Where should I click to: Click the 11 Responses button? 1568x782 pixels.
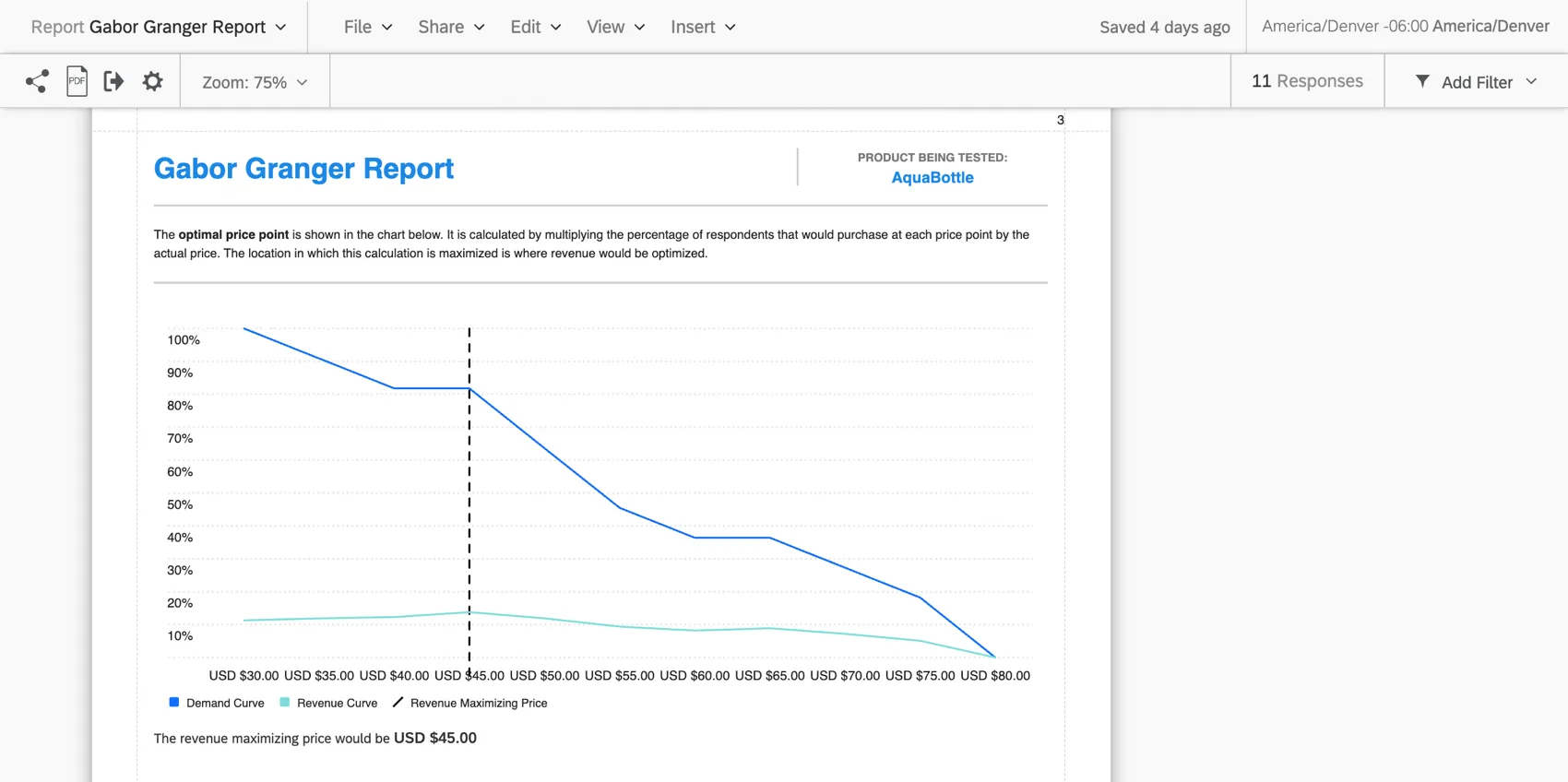pyautogui.click(x=1306, y=81)
